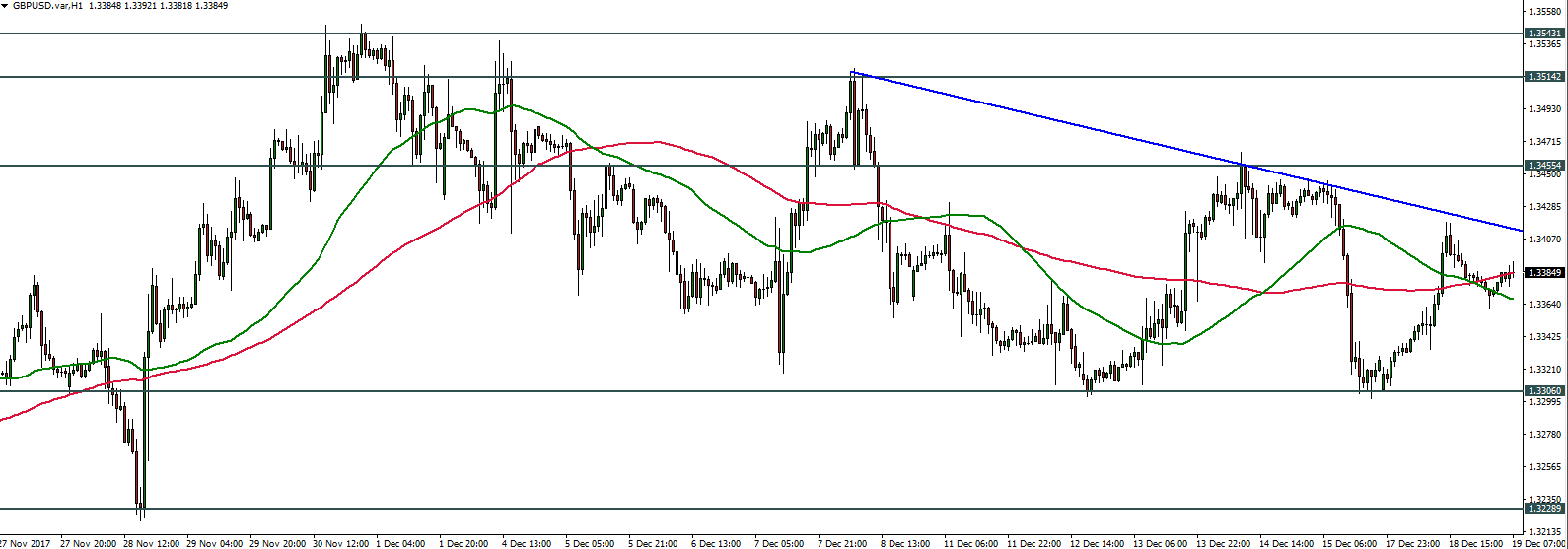
Task: Click the 6 Dec 13:00 time label
Action: pos(717,542)
